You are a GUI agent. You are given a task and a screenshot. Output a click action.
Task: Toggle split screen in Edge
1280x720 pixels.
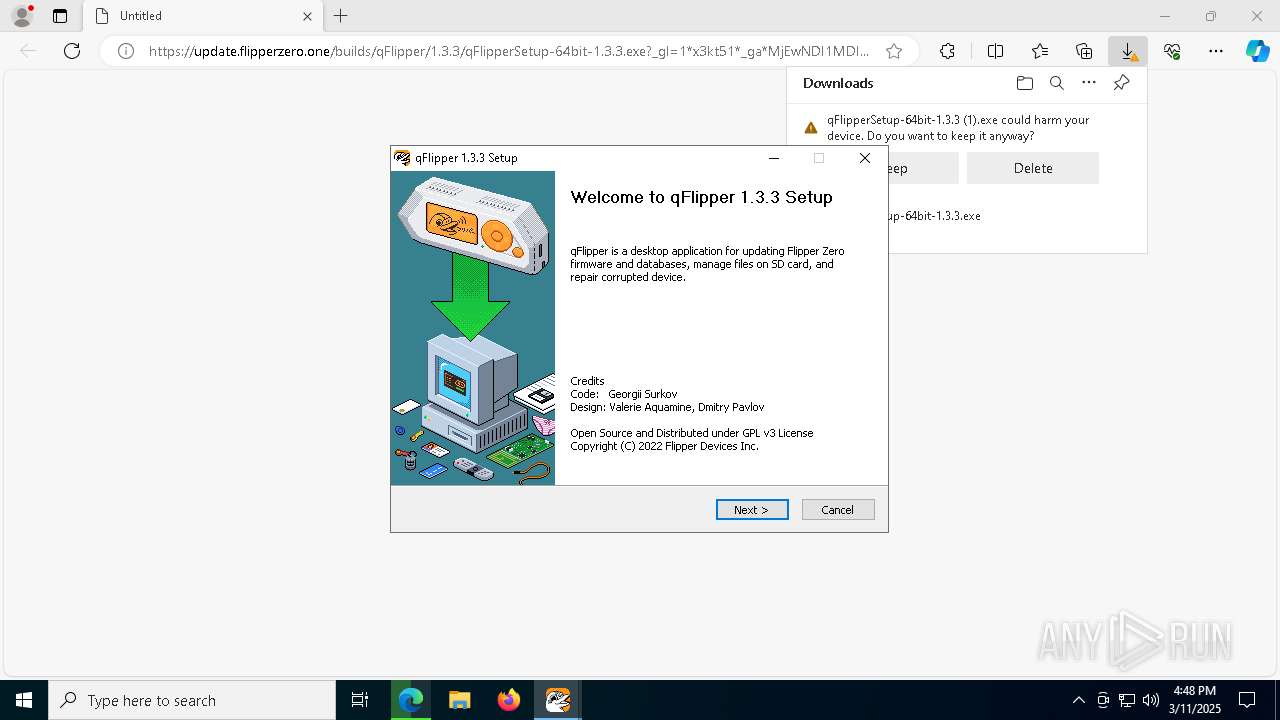pos(995,51)
